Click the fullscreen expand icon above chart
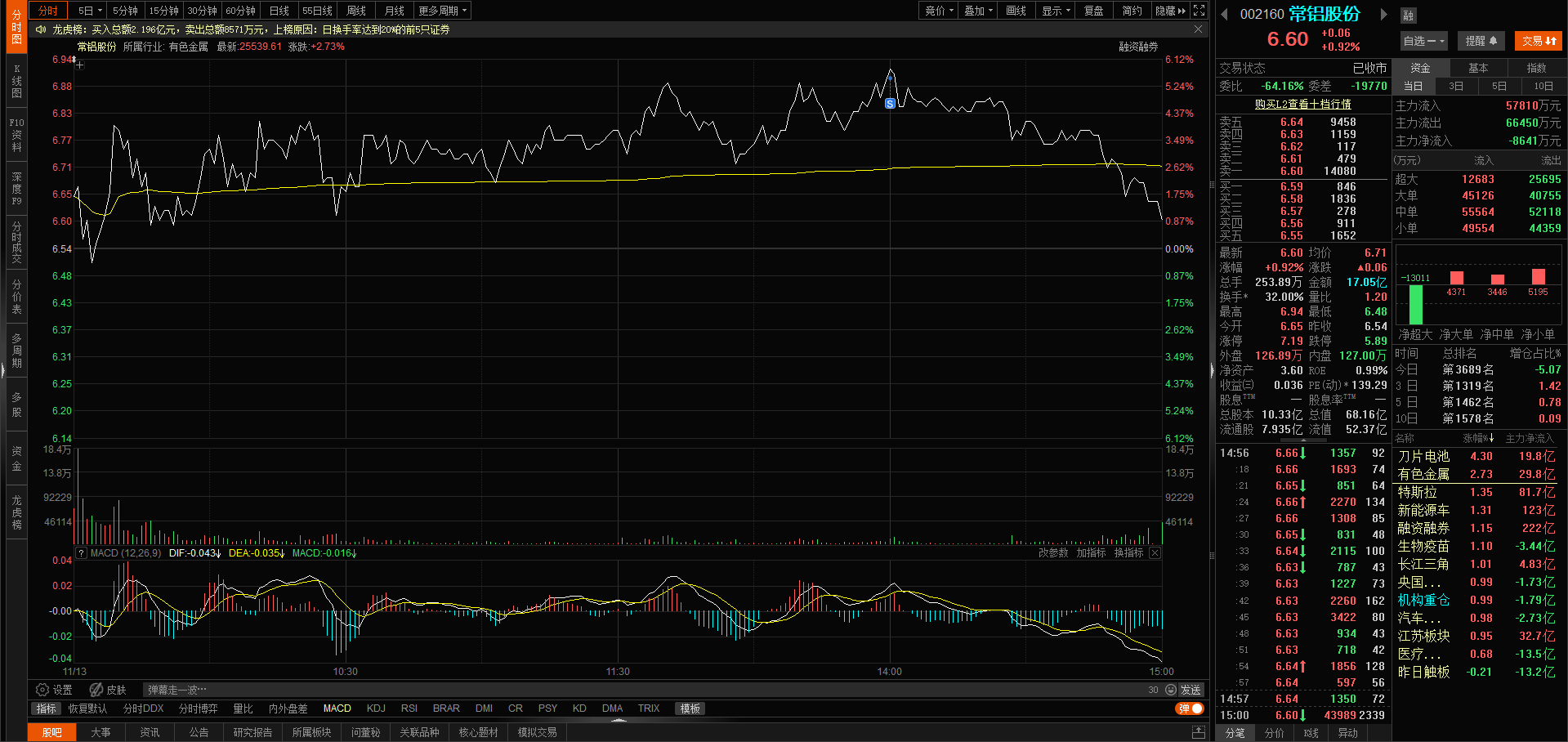Screen dimensions: 1568x742 pyautogui.click(x=1199, y=11)
